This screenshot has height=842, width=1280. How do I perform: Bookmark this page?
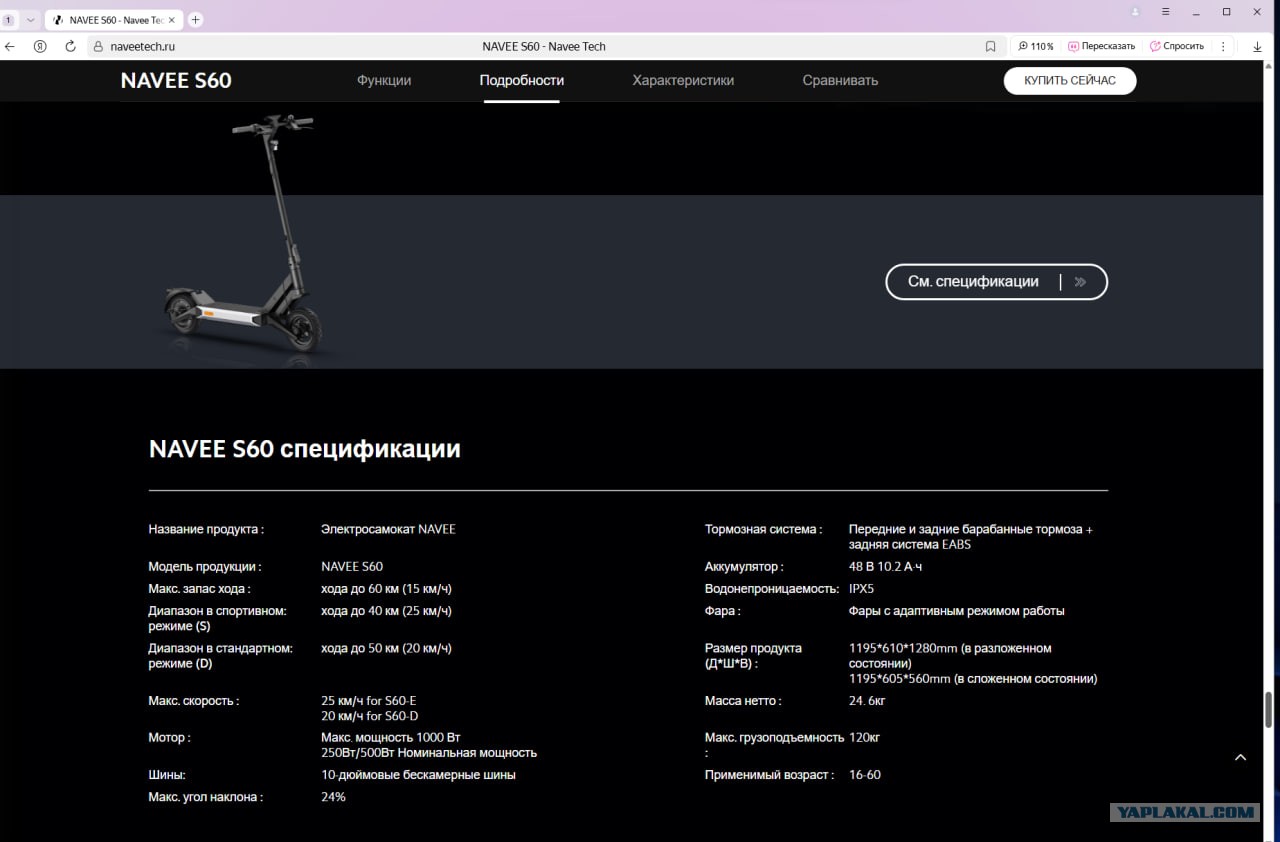tap(990, 46)
